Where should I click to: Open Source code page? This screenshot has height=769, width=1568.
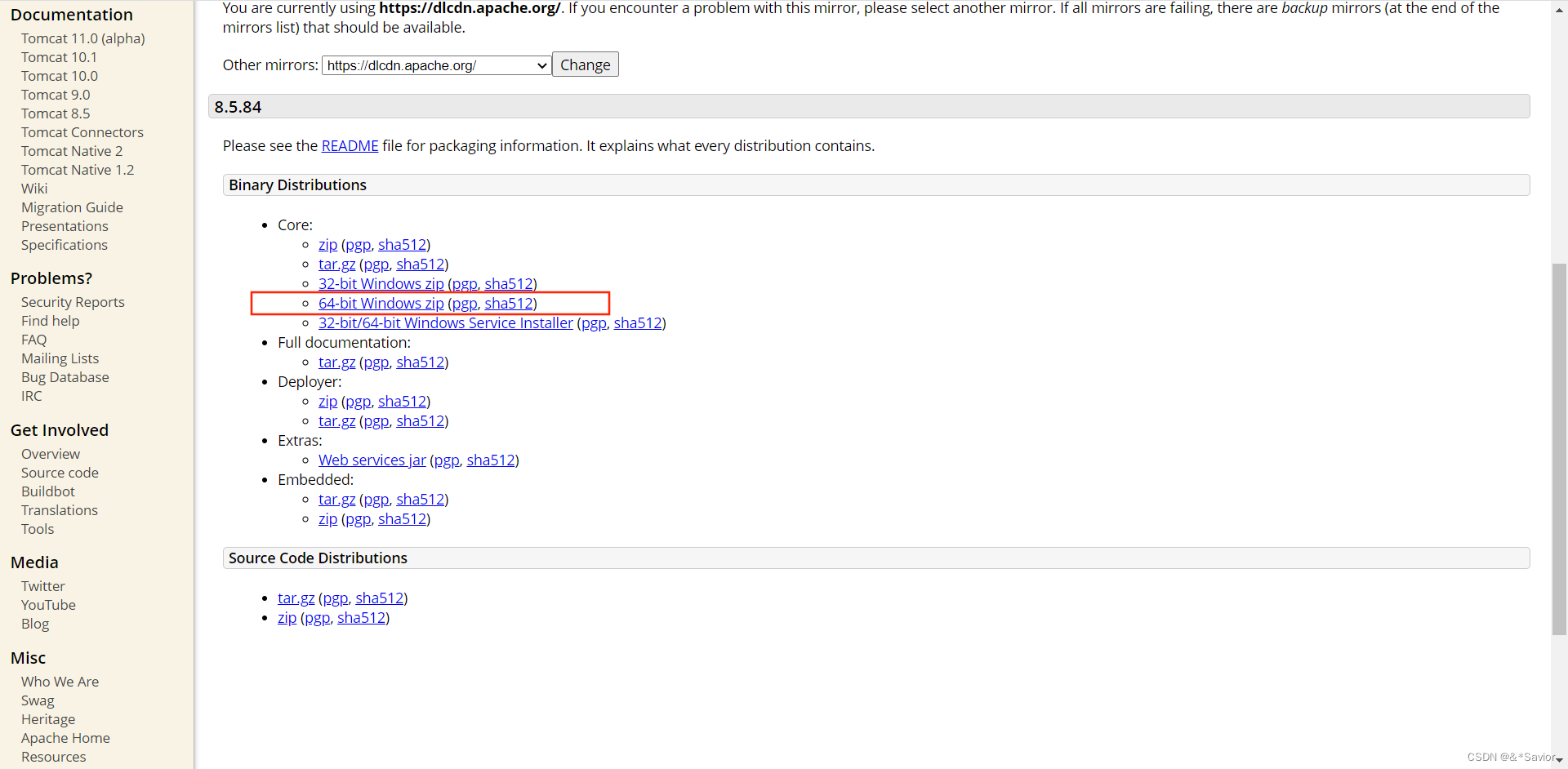pyautogui.click(x=60, y=473)
